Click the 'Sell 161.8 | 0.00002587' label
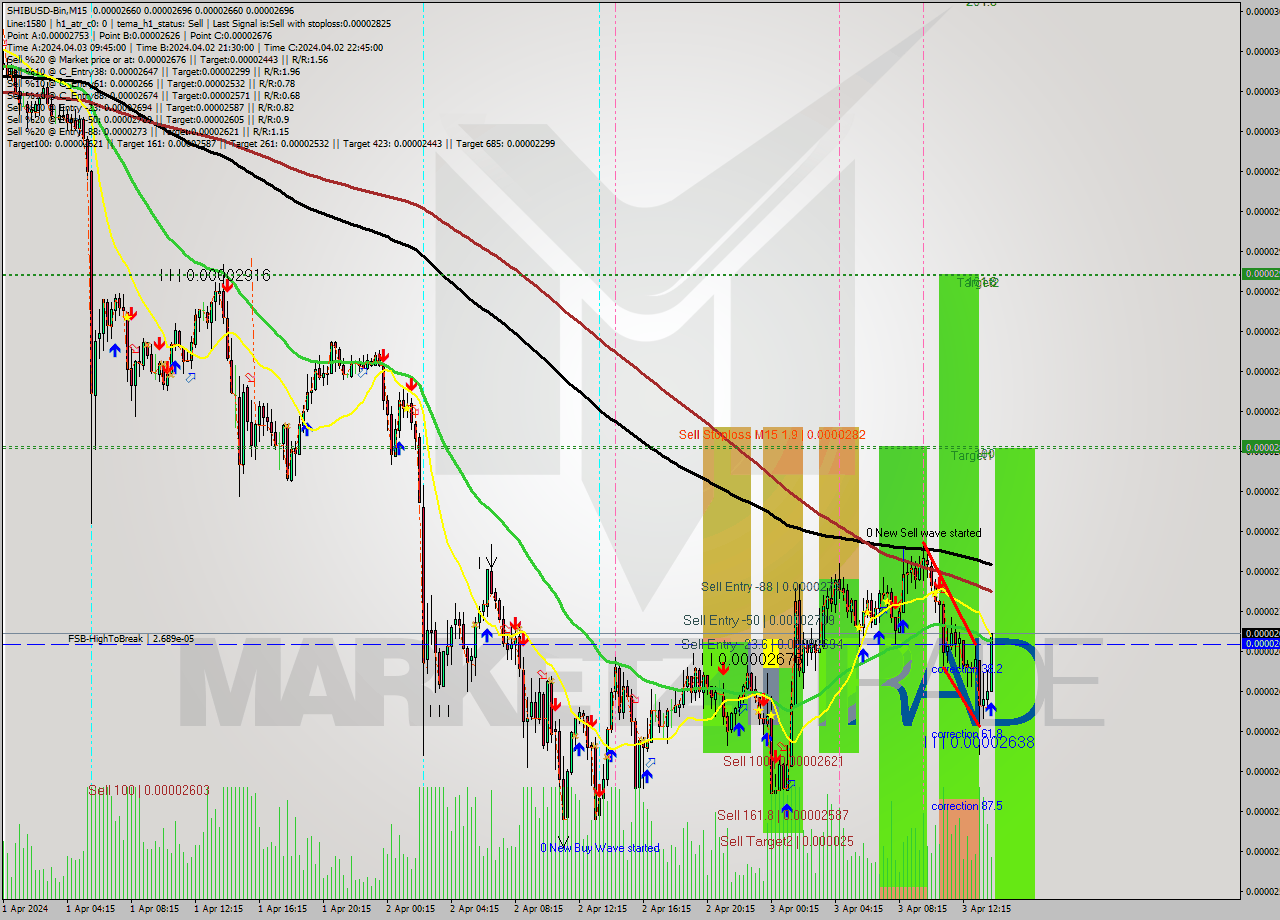The image size is (1280, 920). (783, 815)
